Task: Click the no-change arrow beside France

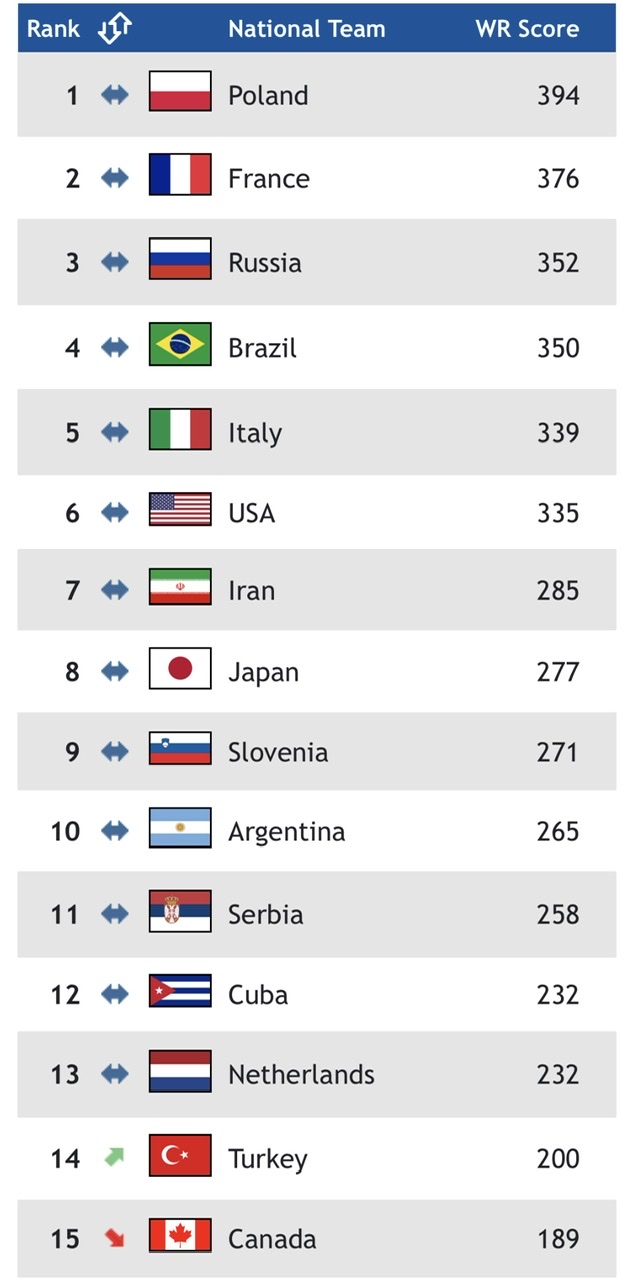Action: 115,178
